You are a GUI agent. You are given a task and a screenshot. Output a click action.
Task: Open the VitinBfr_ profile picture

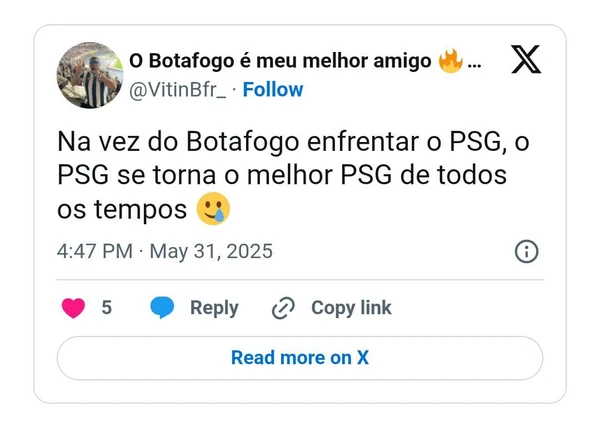coord(90,75)
